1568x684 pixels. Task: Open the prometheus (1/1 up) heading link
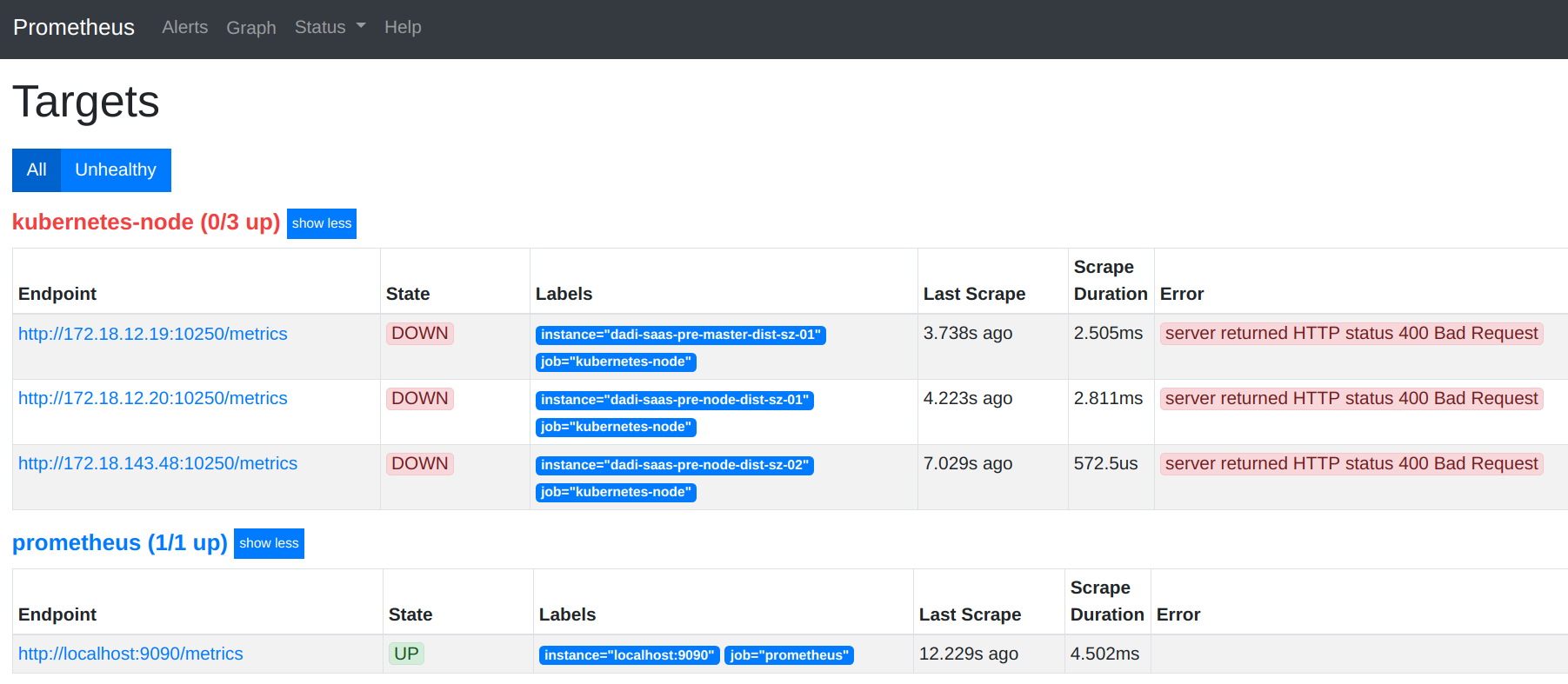[x=120, y=543]
